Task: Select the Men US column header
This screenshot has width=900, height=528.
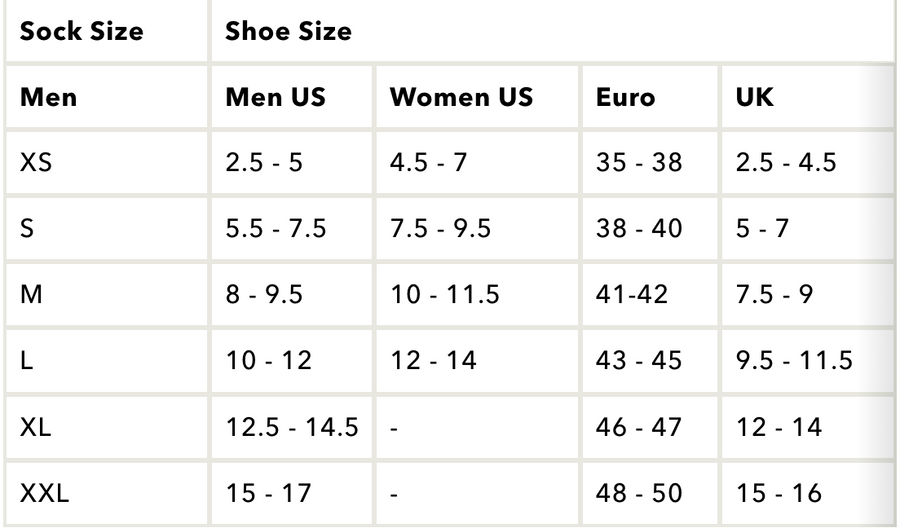Action: point(292,96)
